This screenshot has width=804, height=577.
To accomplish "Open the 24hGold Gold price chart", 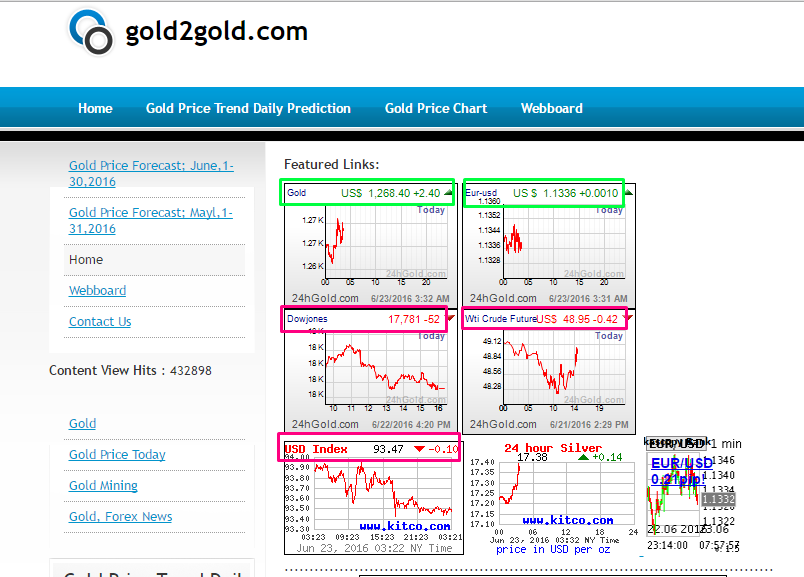I will coord(370,245).
